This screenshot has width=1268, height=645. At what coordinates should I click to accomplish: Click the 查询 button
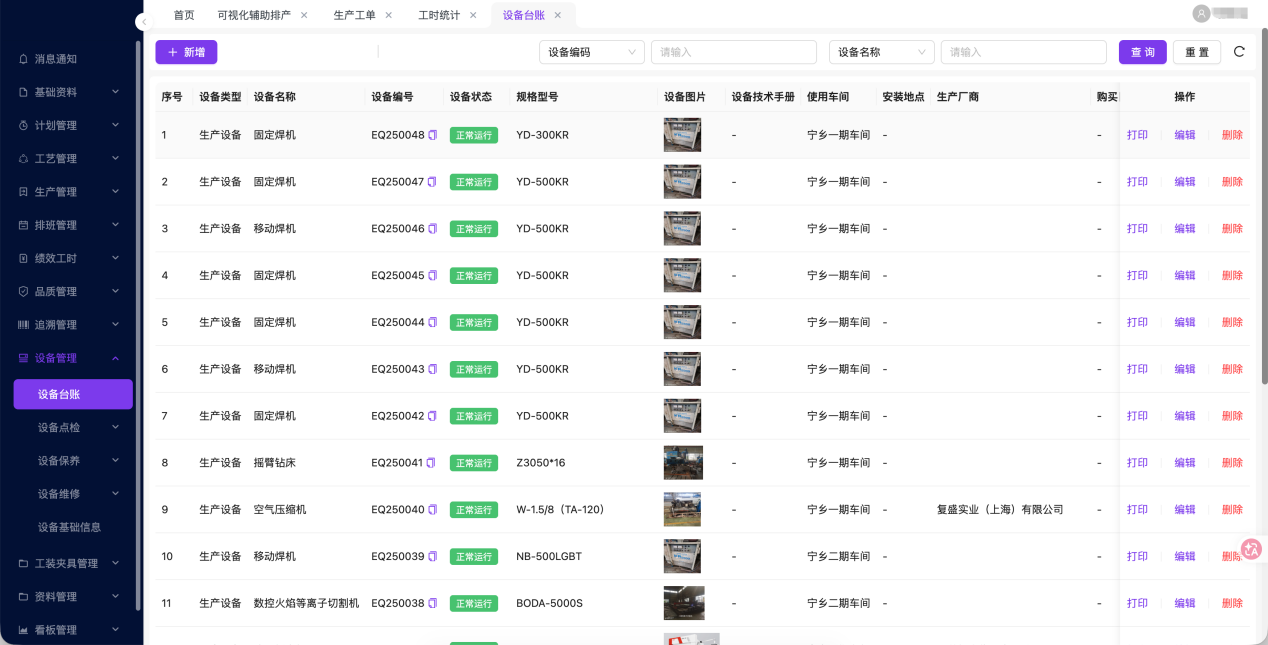[1143, 52]
